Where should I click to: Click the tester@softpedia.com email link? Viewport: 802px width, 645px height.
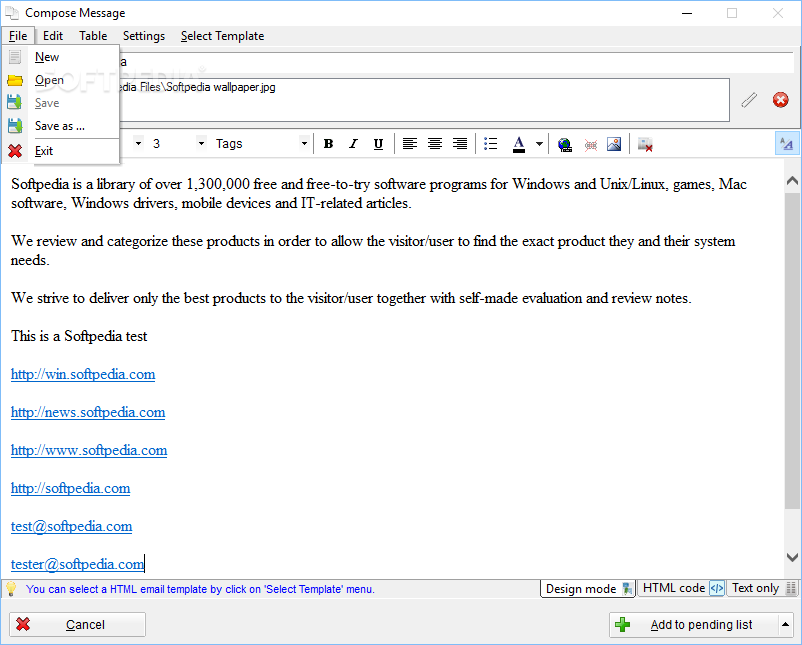77,564
